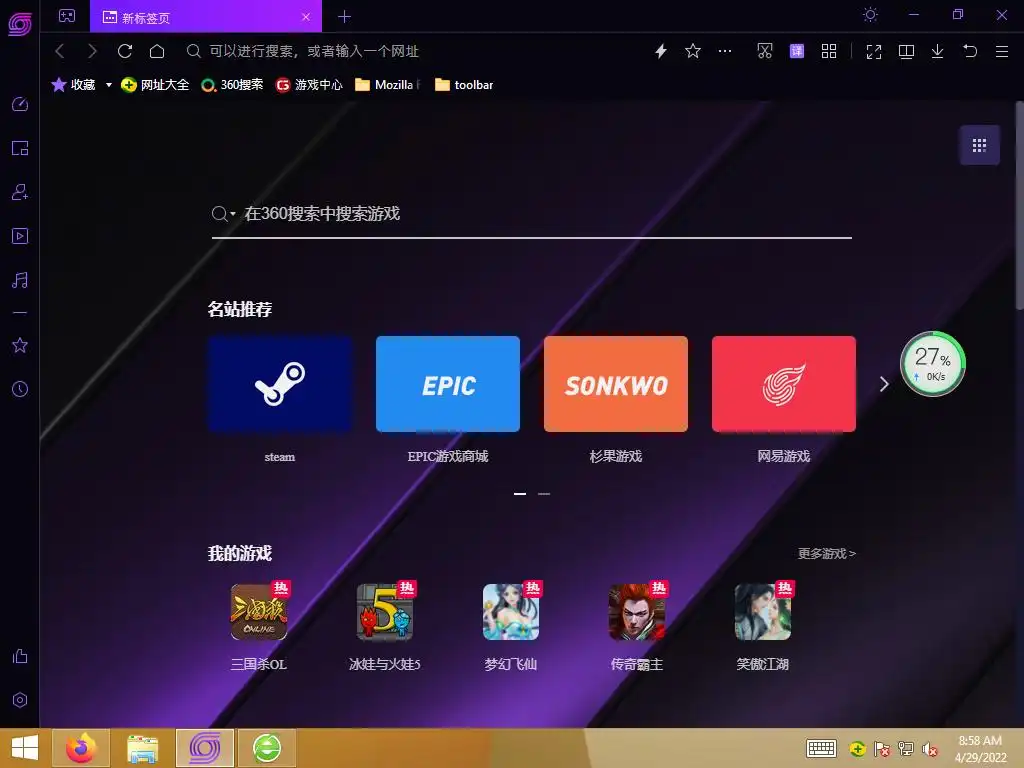Open the purple translate extension icon
The image size is (1024, 768).
pyautogui.click(x=797, y=51)
